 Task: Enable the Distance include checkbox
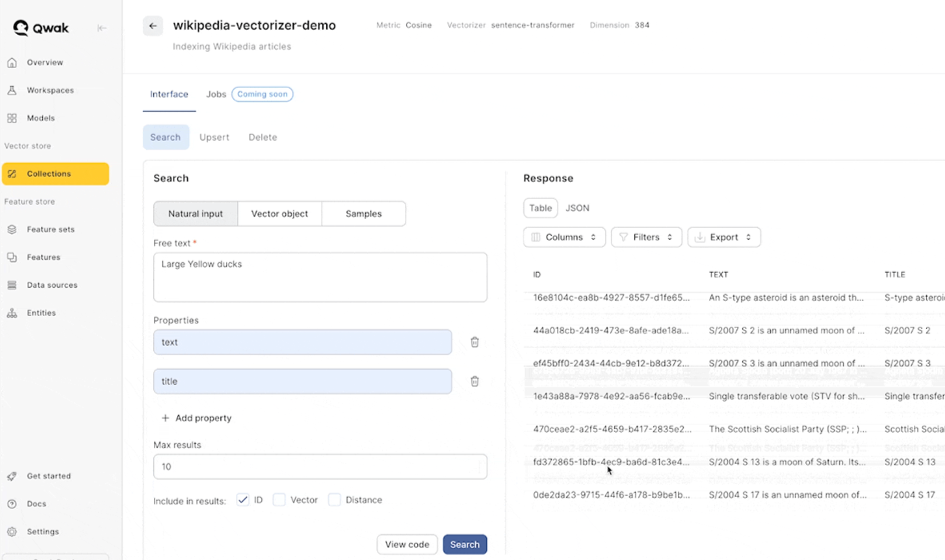pos(335,500)
